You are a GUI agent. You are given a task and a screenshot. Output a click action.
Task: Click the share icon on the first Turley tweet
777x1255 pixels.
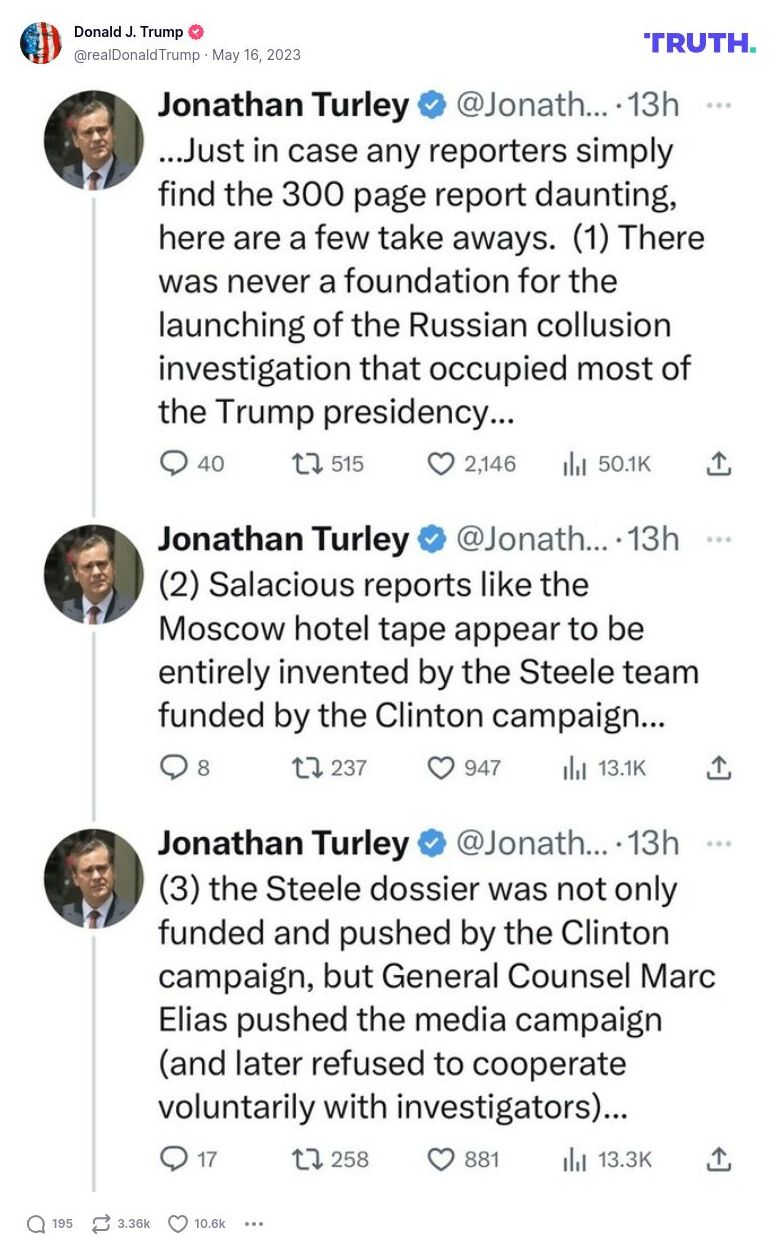(x=720, y=464)
